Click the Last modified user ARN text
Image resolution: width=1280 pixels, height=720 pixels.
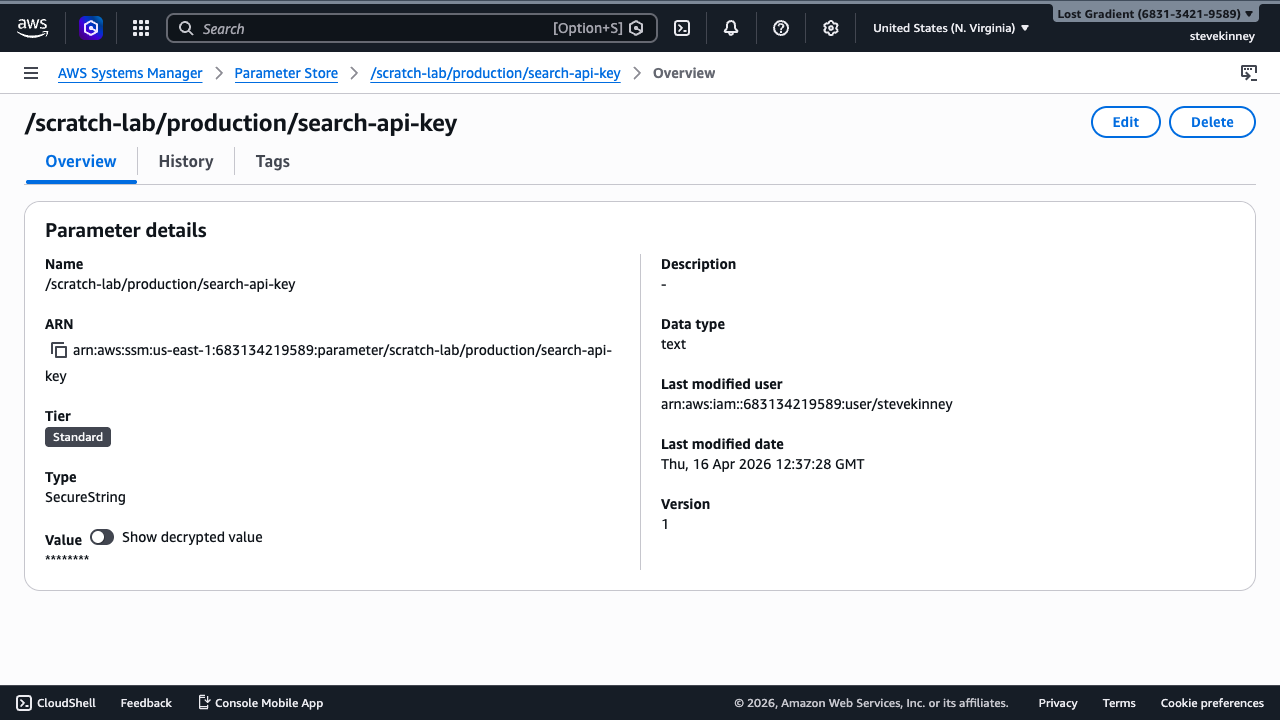pyautogui.click(x=807, y=404)
